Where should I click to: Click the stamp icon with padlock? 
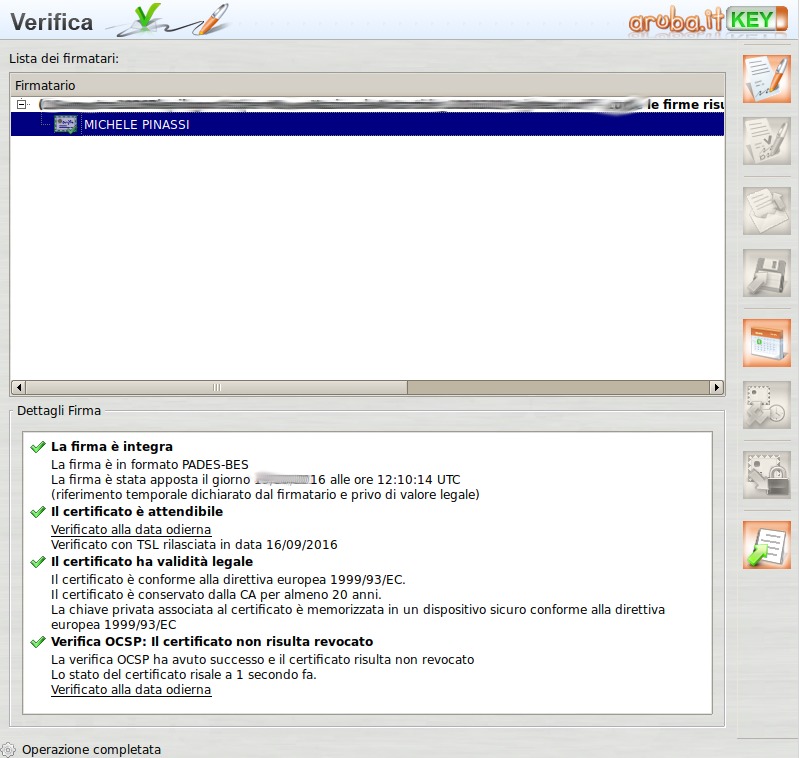point(766,475)
